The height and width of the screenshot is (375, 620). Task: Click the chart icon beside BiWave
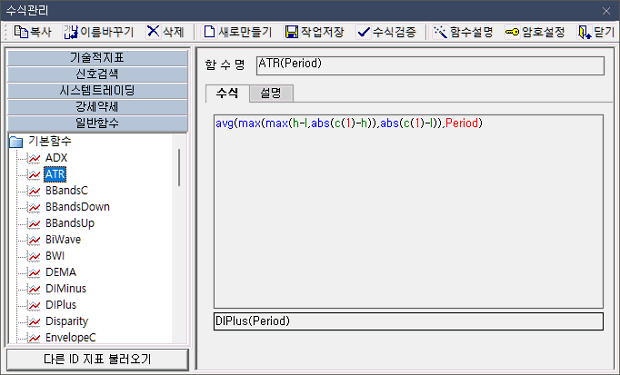coord(34,240)
